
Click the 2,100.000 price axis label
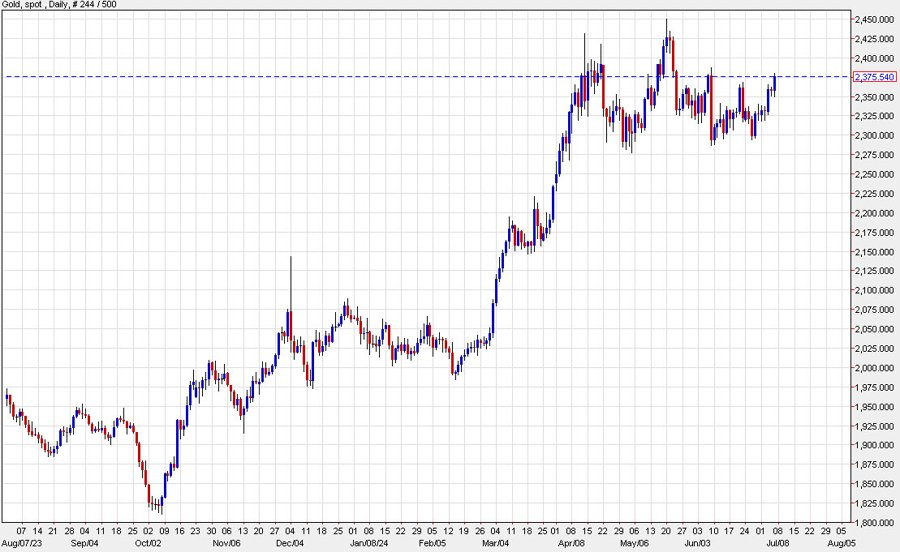[874, 290]
